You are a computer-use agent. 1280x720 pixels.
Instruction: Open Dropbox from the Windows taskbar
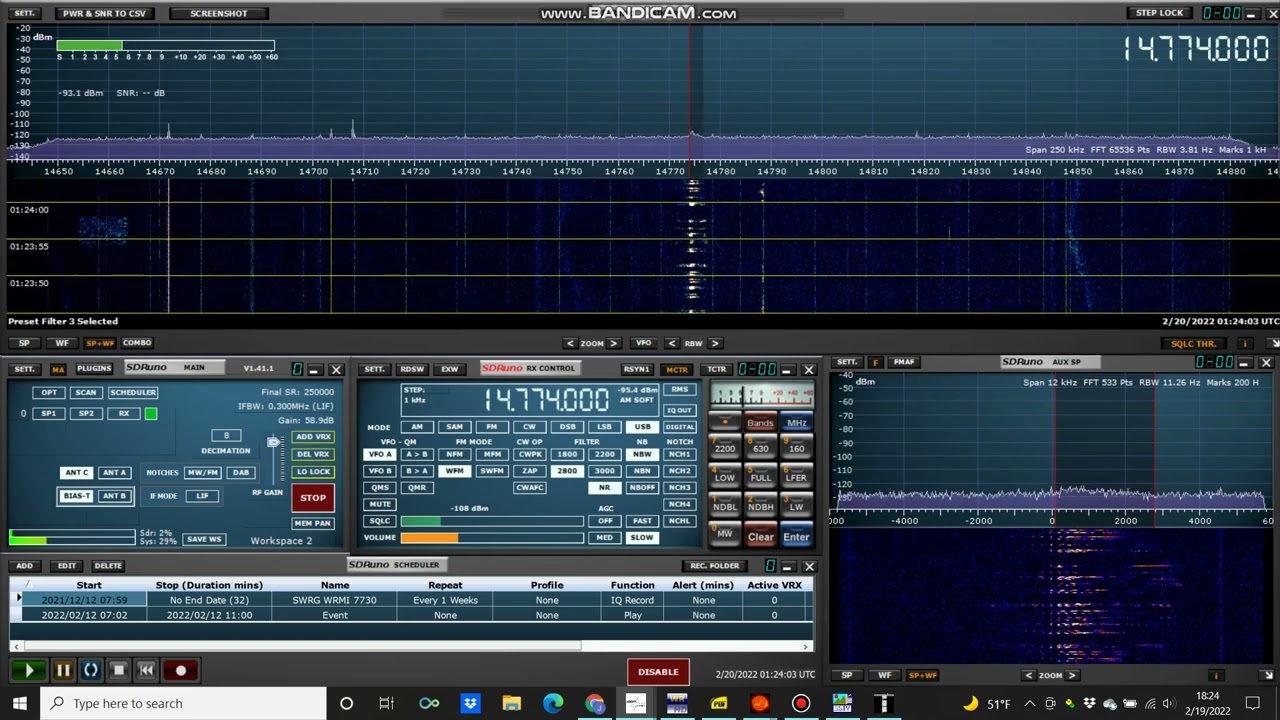(470, 704)
